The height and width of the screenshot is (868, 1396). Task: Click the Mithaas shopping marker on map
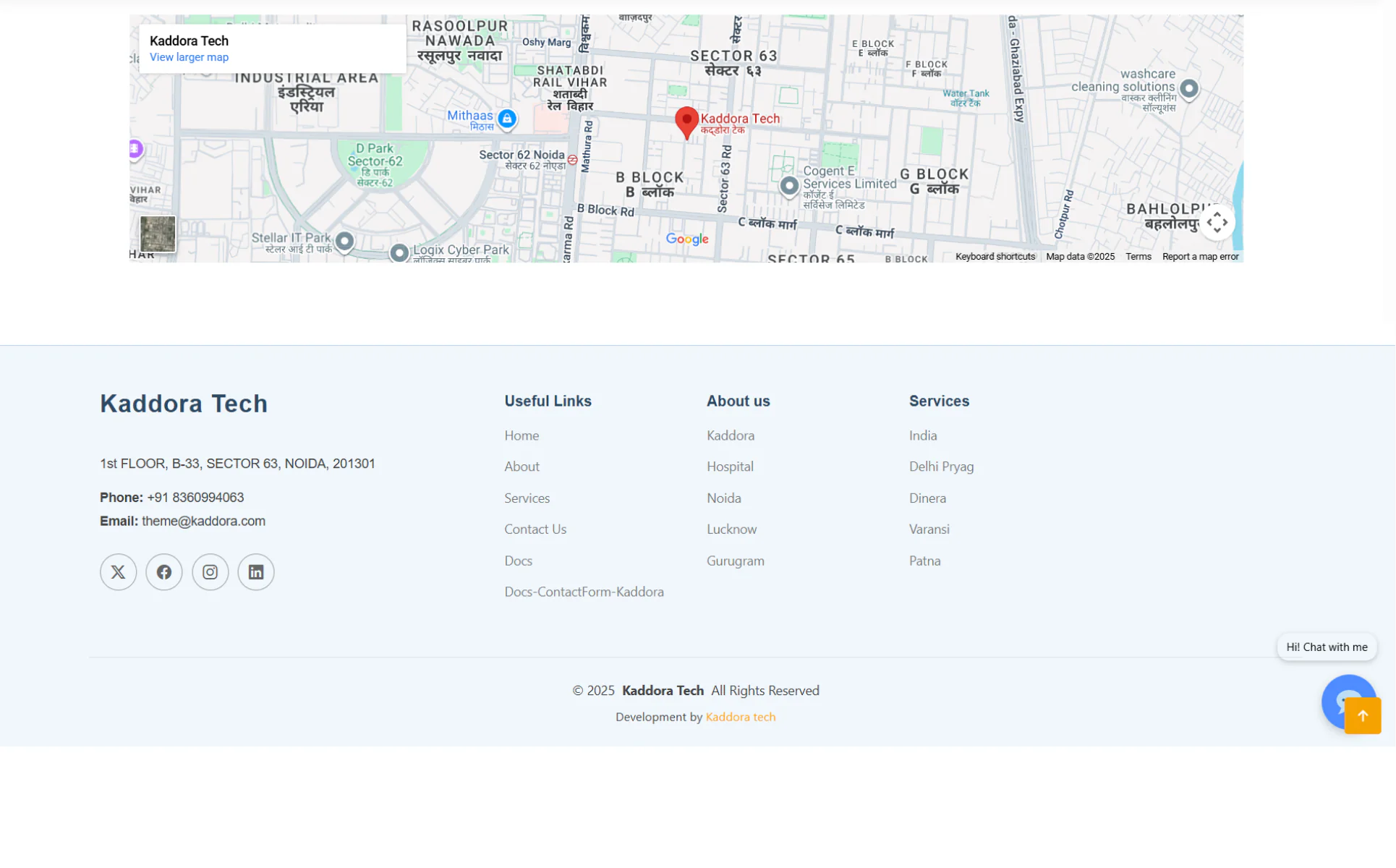pyautogui.click(x=507, y=119)
